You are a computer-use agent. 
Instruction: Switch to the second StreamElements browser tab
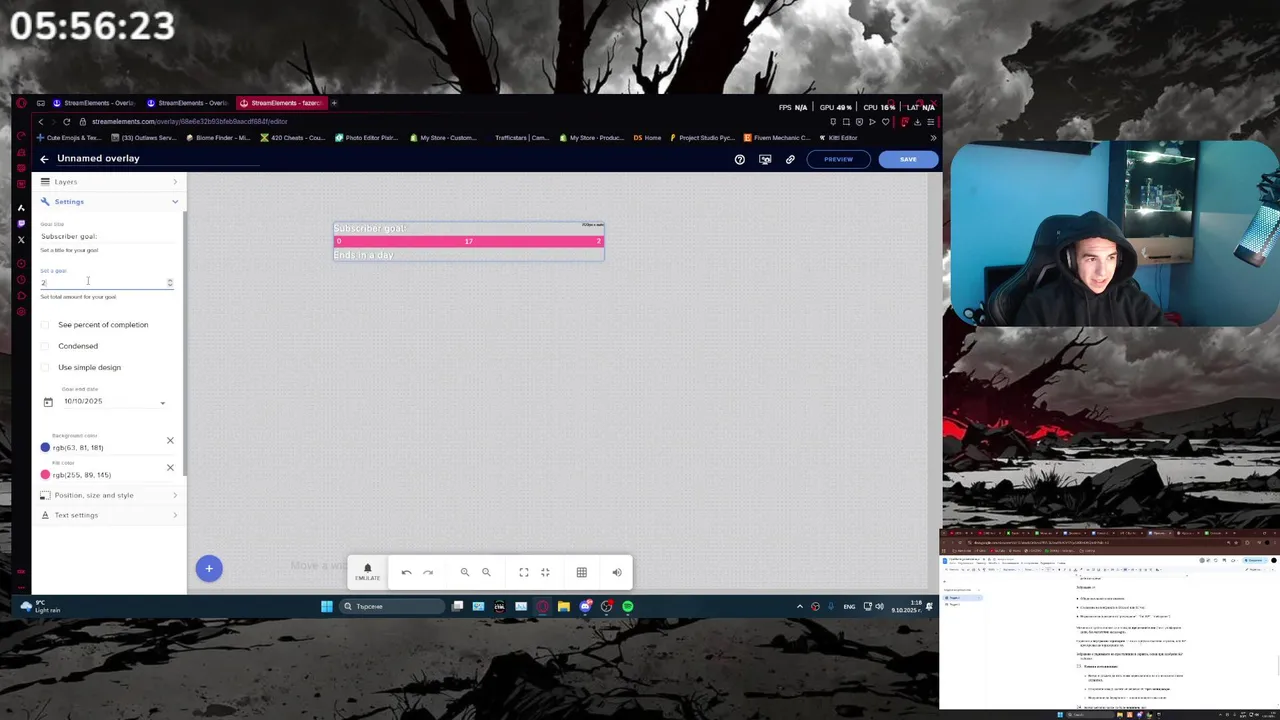tap(188, 103)
